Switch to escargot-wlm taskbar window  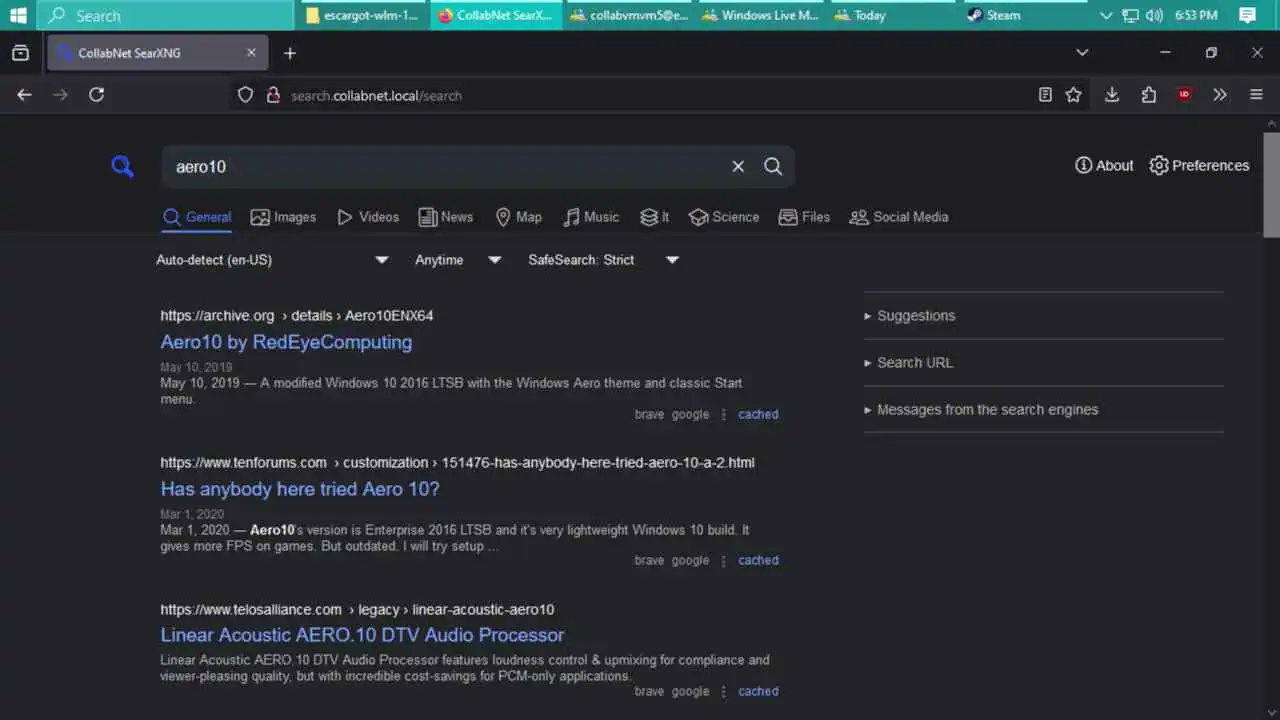click(363, 15)
